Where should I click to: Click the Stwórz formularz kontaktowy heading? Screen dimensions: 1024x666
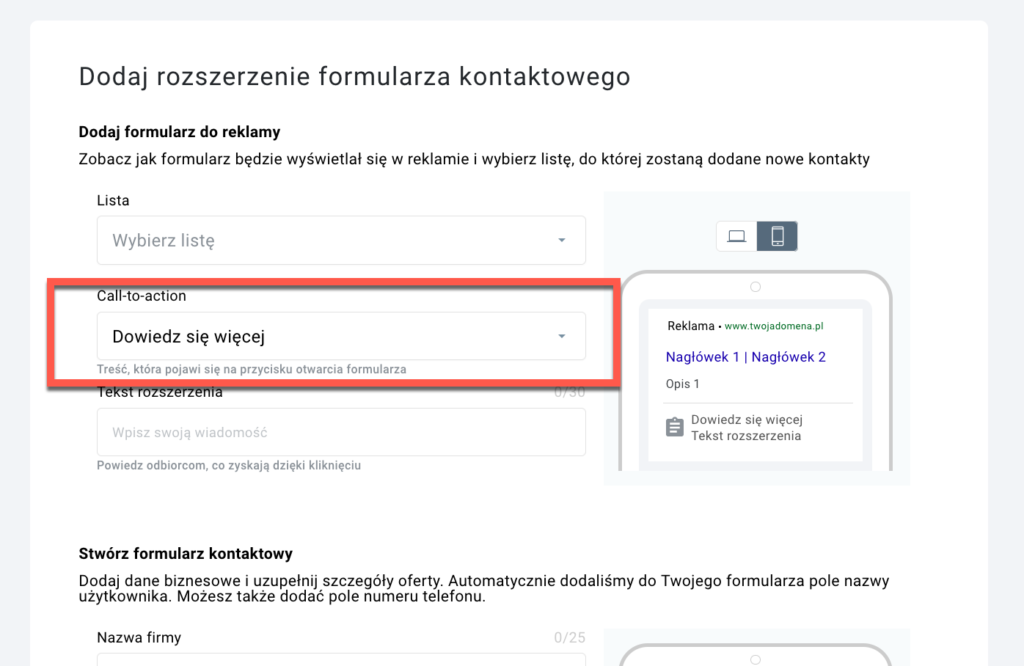(185, 554)
